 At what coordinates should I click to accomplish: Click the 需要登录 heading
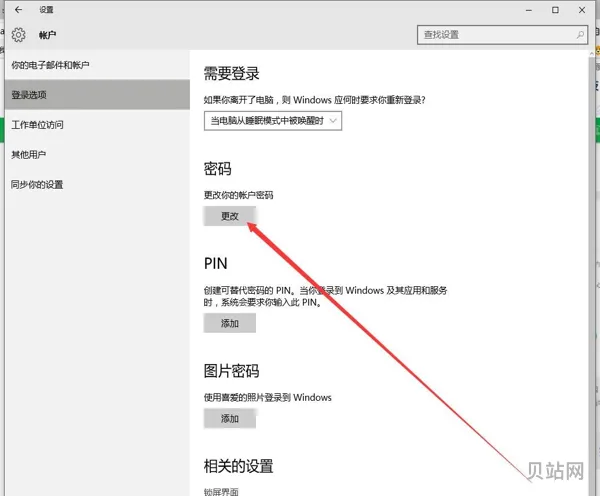[x=232, y=73]
